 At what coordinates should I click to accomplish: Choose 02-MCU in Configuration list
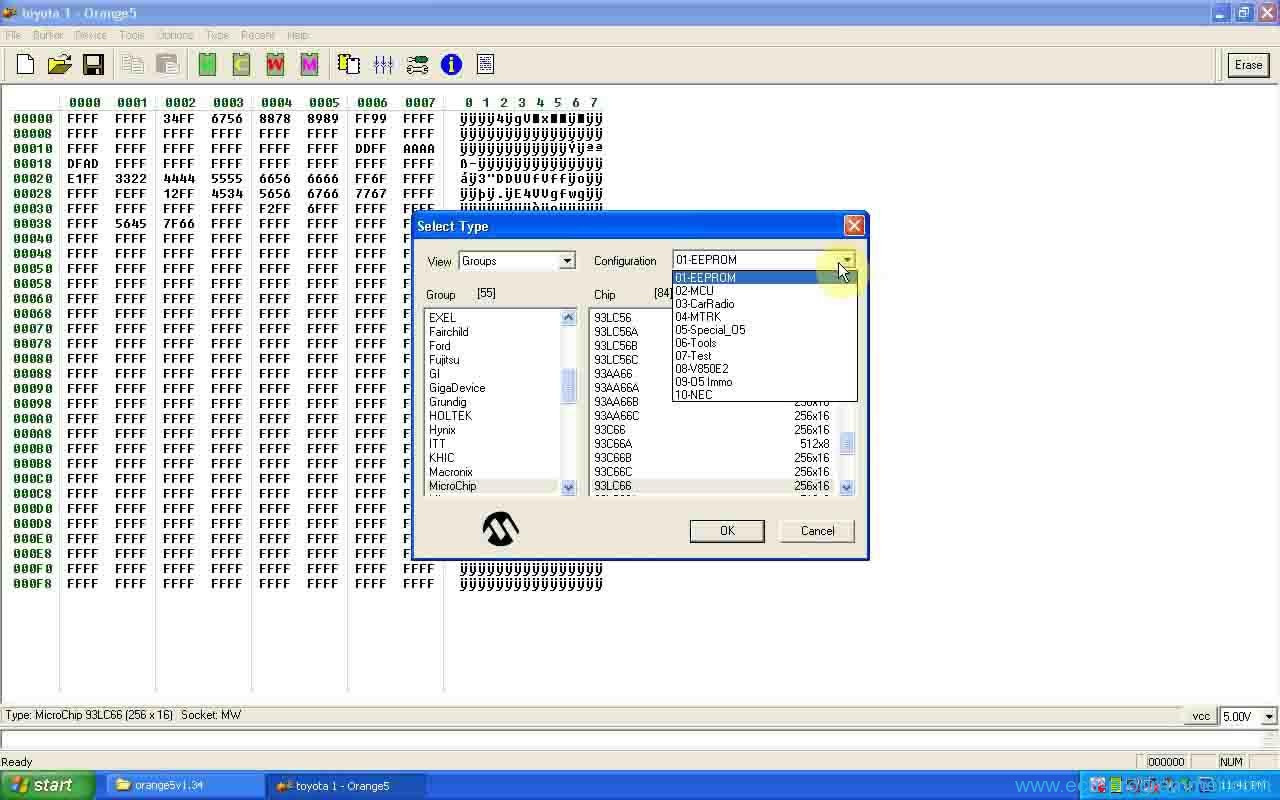765,291
